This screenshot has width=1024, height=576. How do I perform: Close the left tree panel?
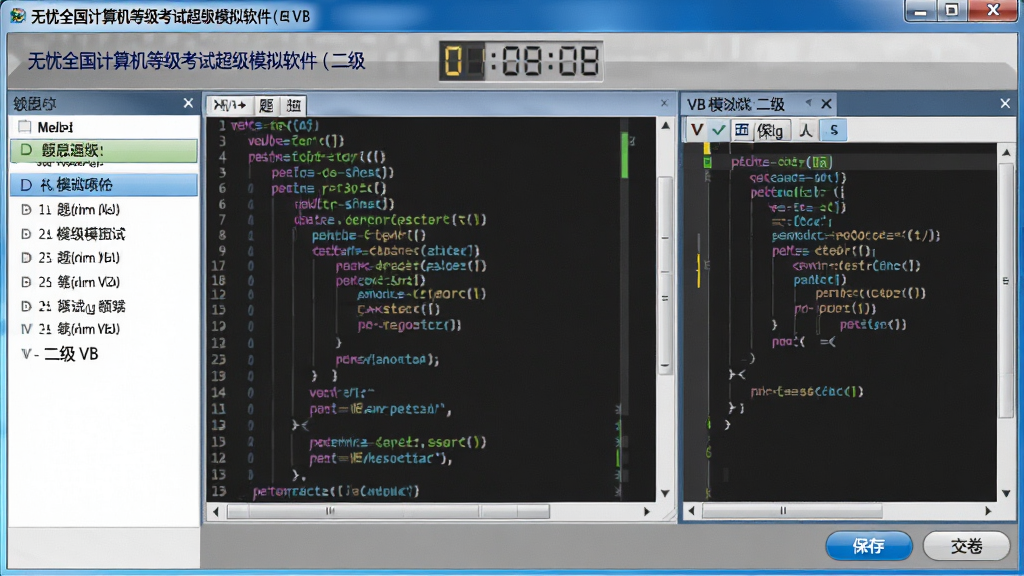coord(188,103)
